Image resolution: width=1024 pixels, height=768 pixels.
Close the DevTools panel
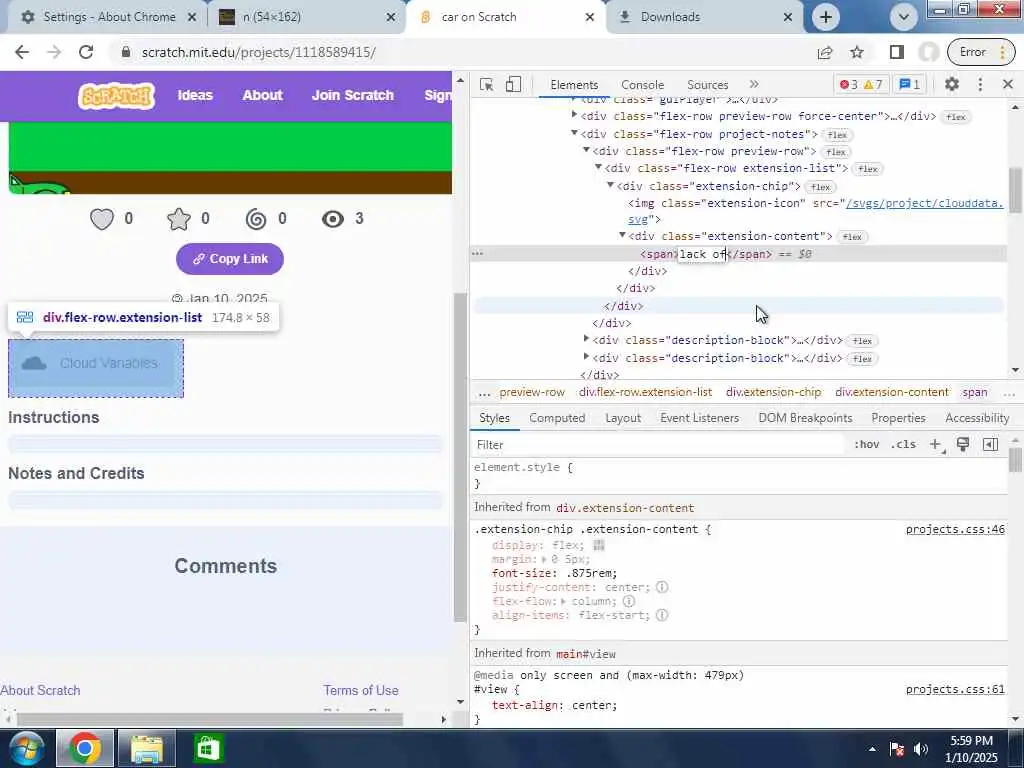coord(1008,84)
